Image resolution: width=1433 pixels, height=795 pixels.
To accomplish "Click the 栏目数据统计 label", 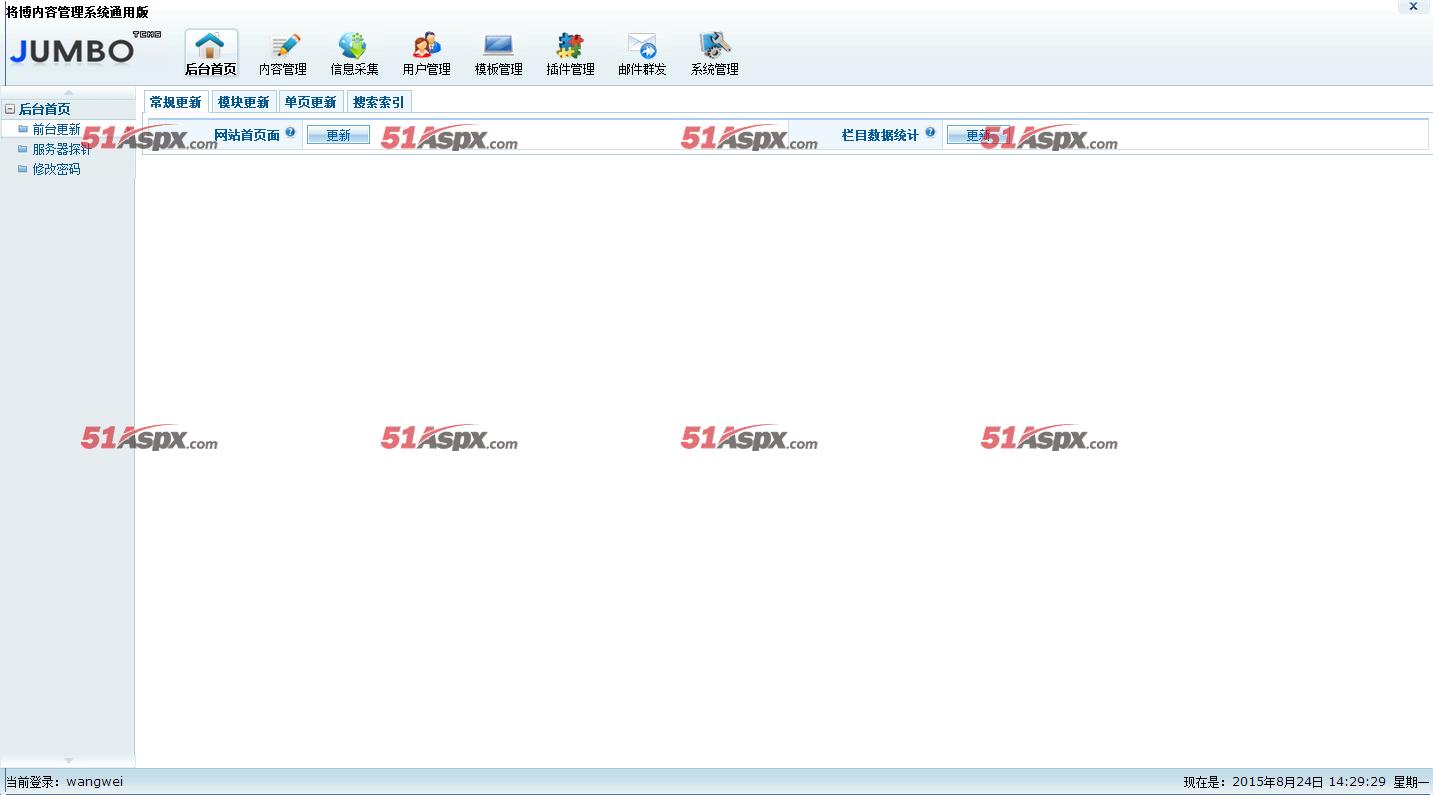I will click(880, 135).
